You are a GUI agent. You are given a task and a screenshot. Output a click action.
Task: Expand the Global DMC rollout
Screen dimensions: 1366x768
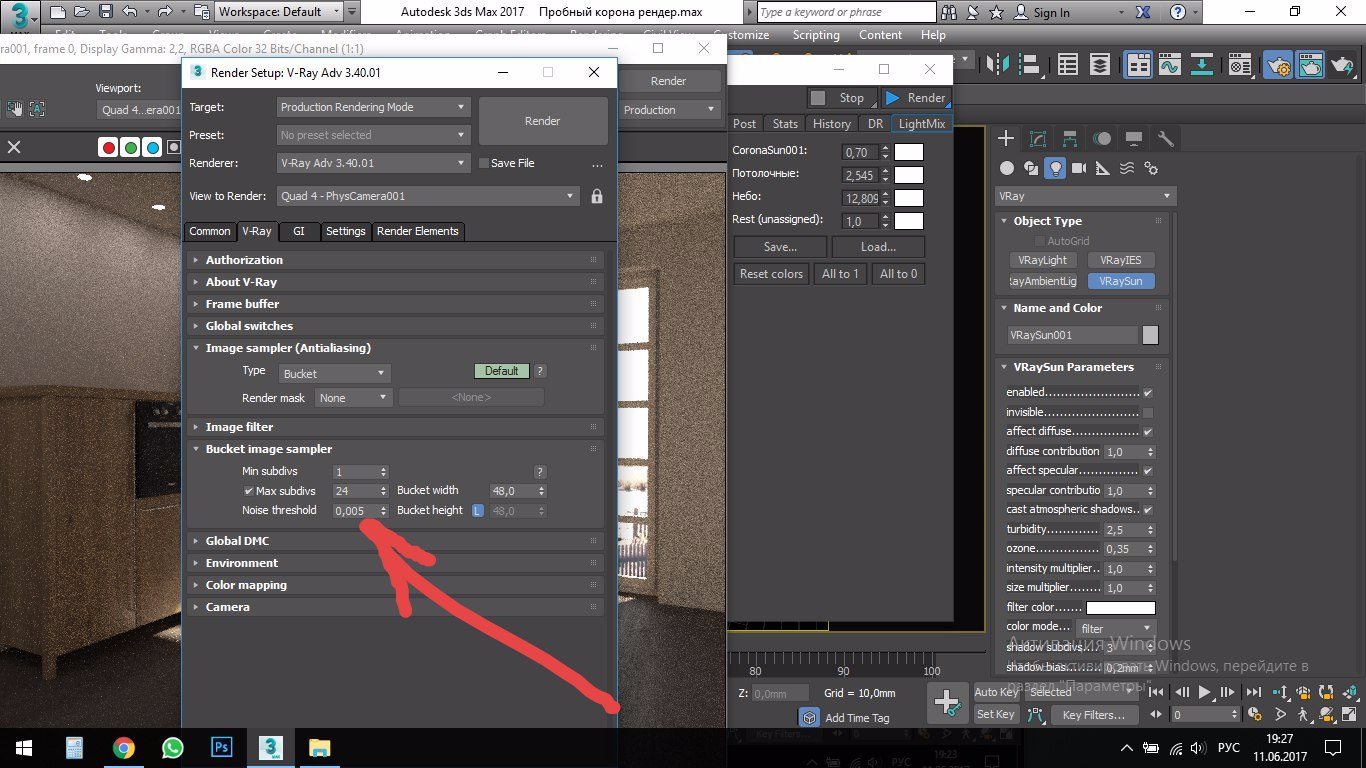(x=396, y=541)
